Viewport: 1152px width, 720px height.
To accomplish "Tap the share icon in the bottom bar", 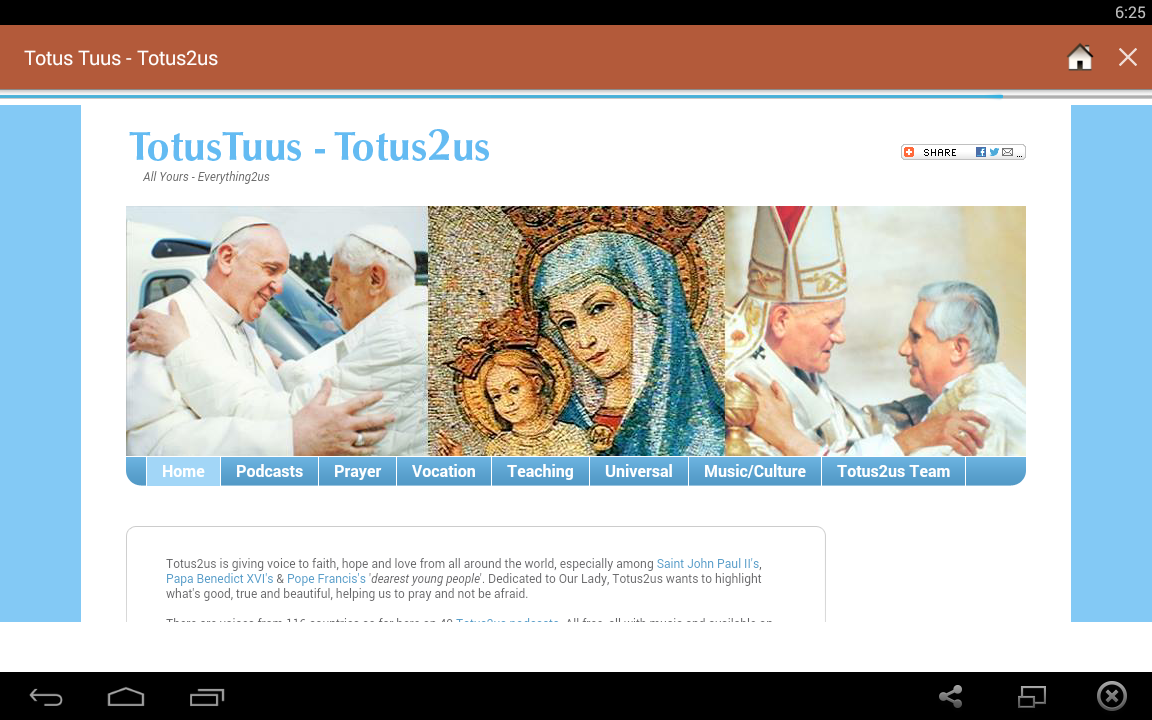I will click(951, 696).
